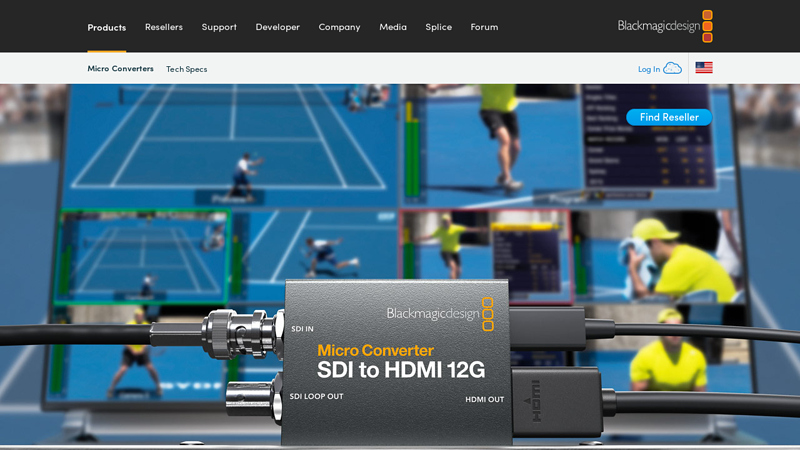This screenshot has width=800, height=450.
Task: Click the SDI LOOP OUT connector
Action: [x=251, y=395]
